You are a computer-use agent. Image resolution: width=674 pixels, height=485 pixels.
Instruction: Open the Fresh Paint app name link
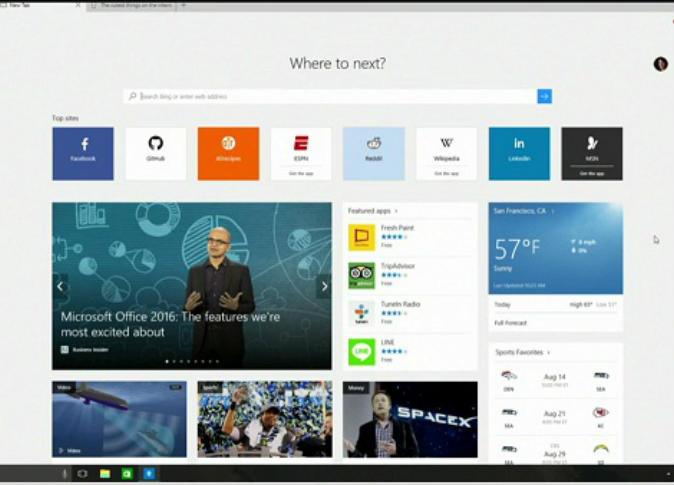(x=397, y=228)
